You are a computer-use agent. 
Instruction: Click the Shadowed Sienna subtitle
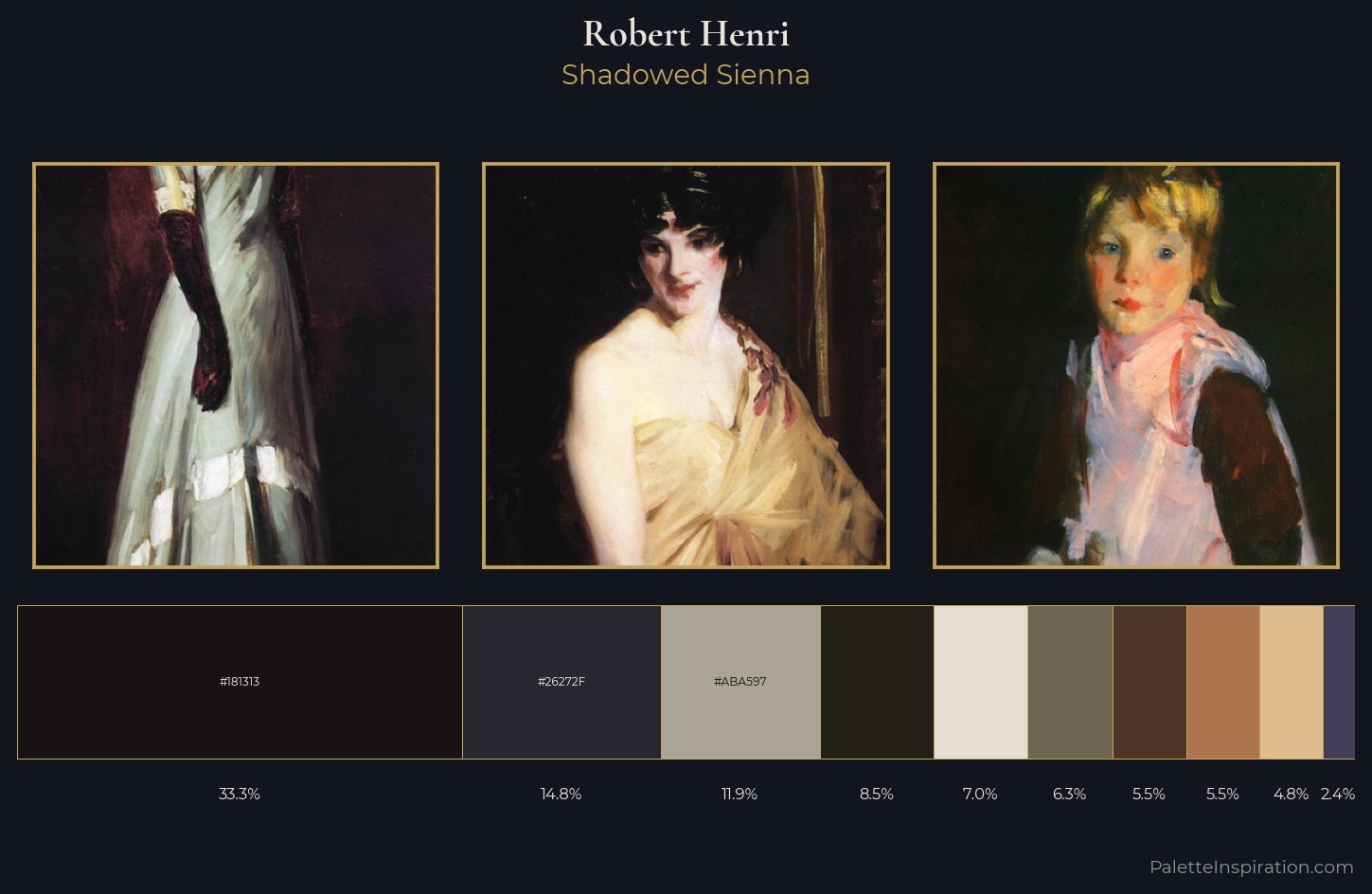pyautogui.click(x=686, y=75)
